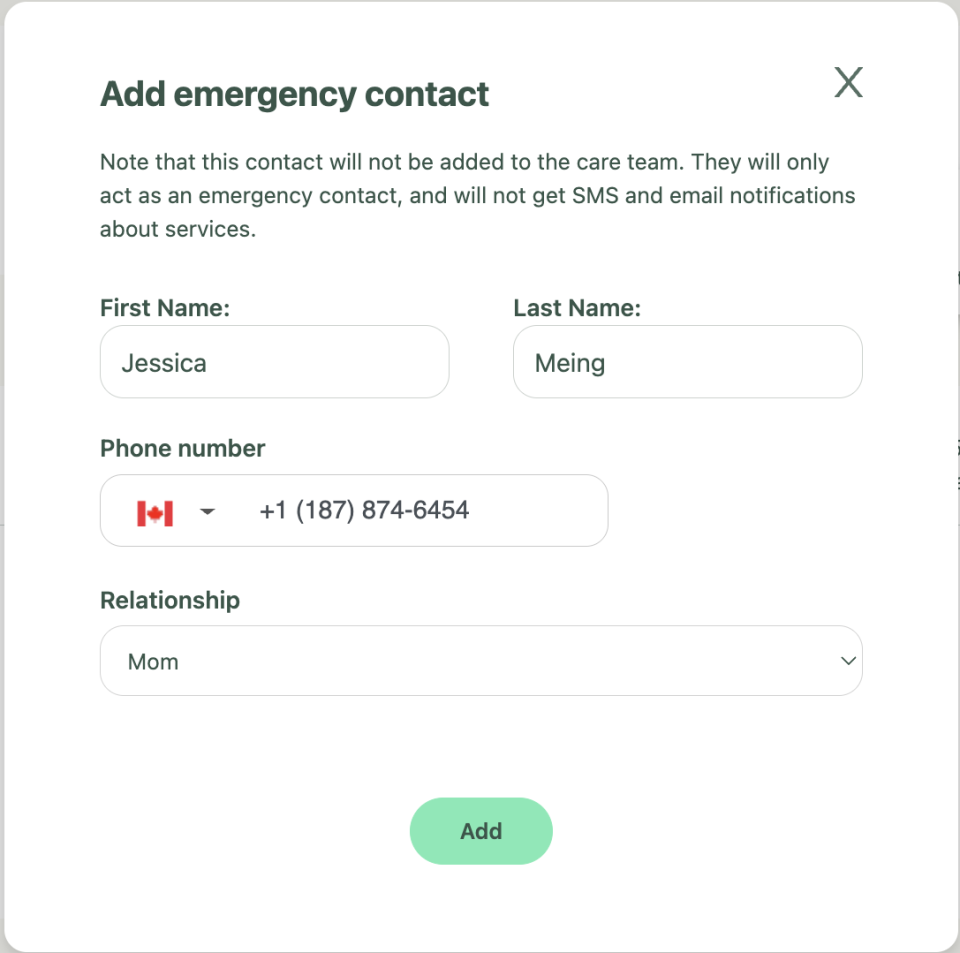The height and width of the screenshot is (953, 960).
Task: Click the 'First Name:' label
Action: point(165,308)
